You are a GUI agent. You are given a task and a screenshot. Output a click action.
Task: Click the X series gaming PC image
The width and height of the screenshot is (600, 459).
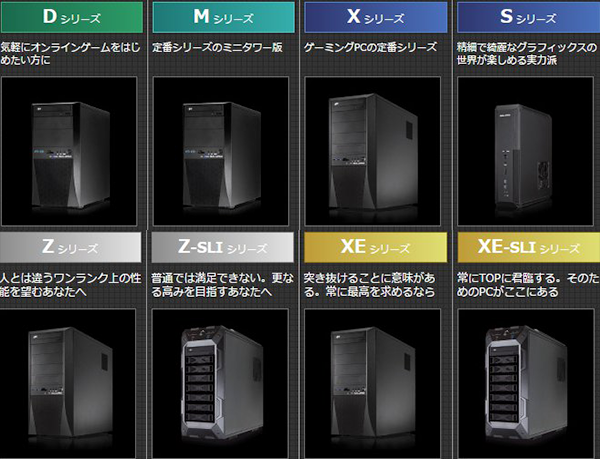[373, 151]
